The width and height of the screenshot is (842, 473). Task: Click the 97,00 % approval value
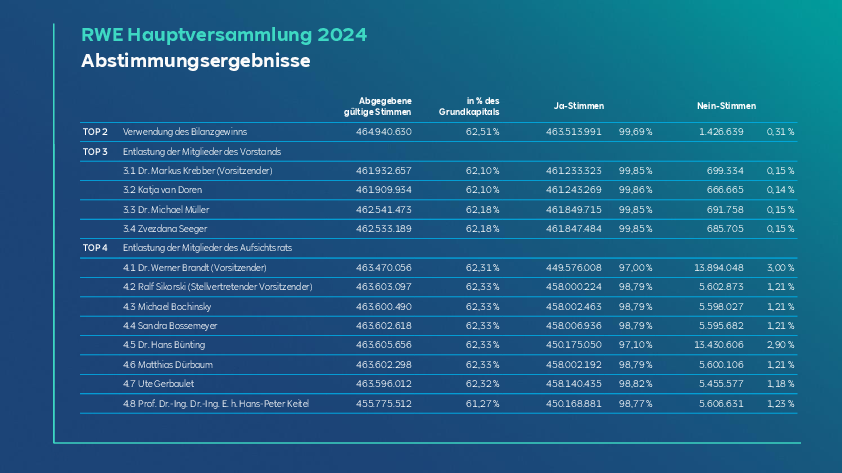635,268
